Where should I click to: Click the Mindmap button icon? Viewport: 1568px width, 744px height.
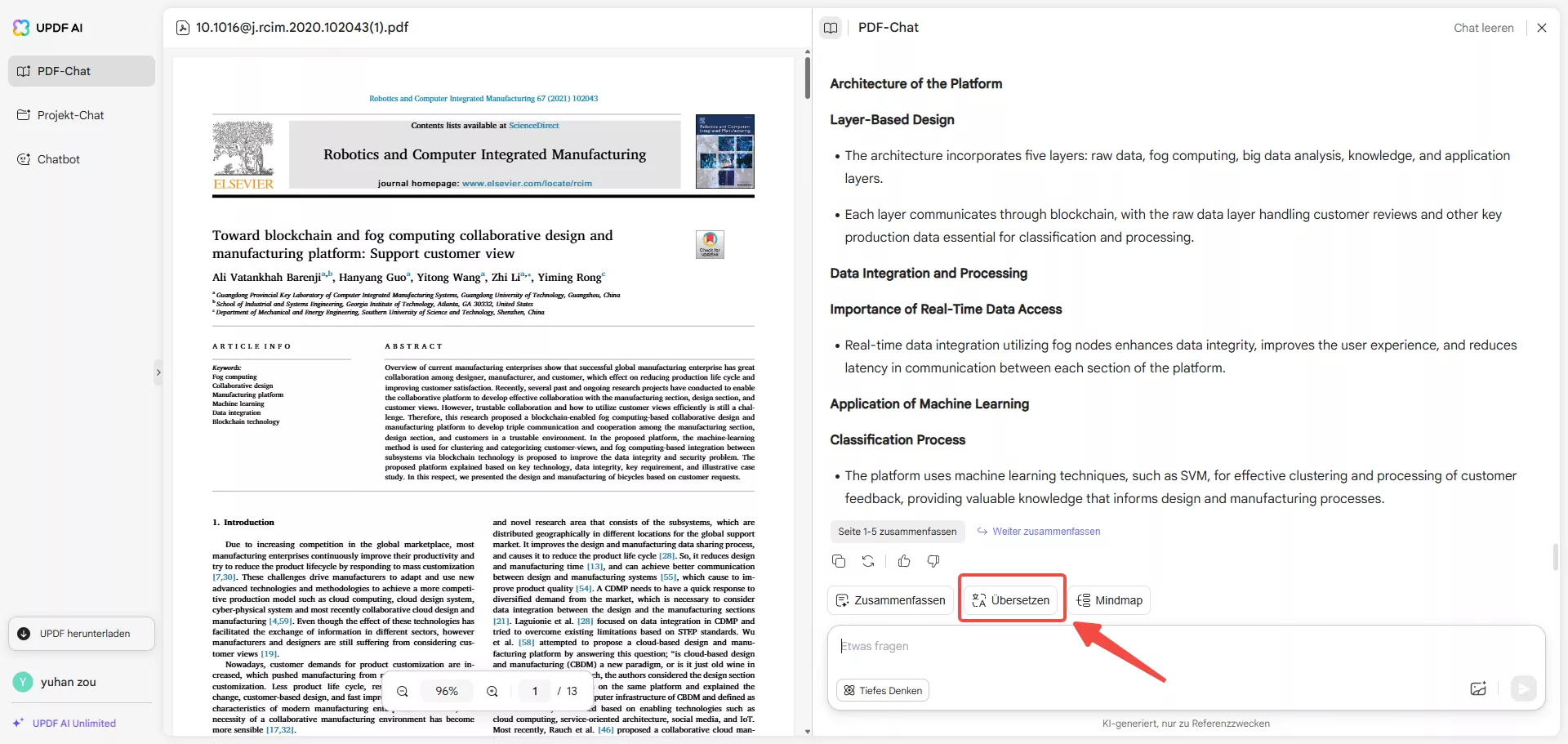point(1084,600)
